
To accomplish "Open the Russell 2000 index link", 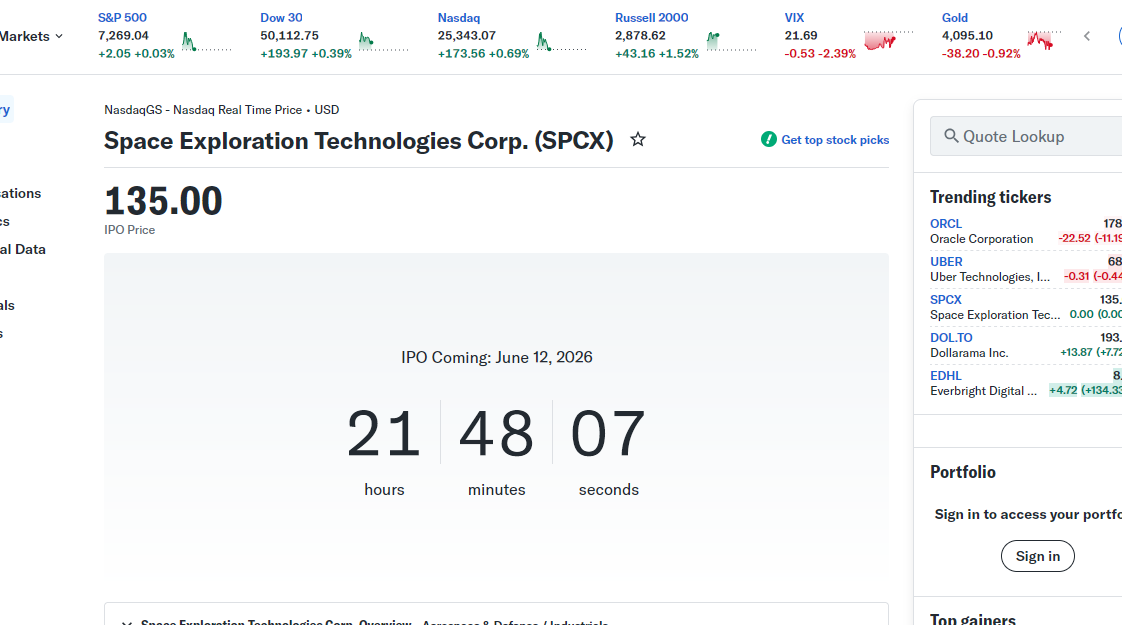I will pyautogui.click(x=651, y=17).
